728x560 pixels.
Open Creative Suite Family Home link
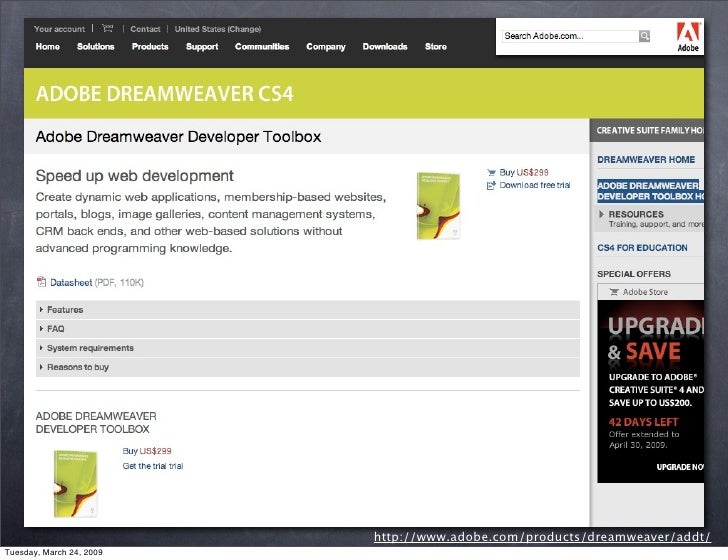tap(650, 130)
